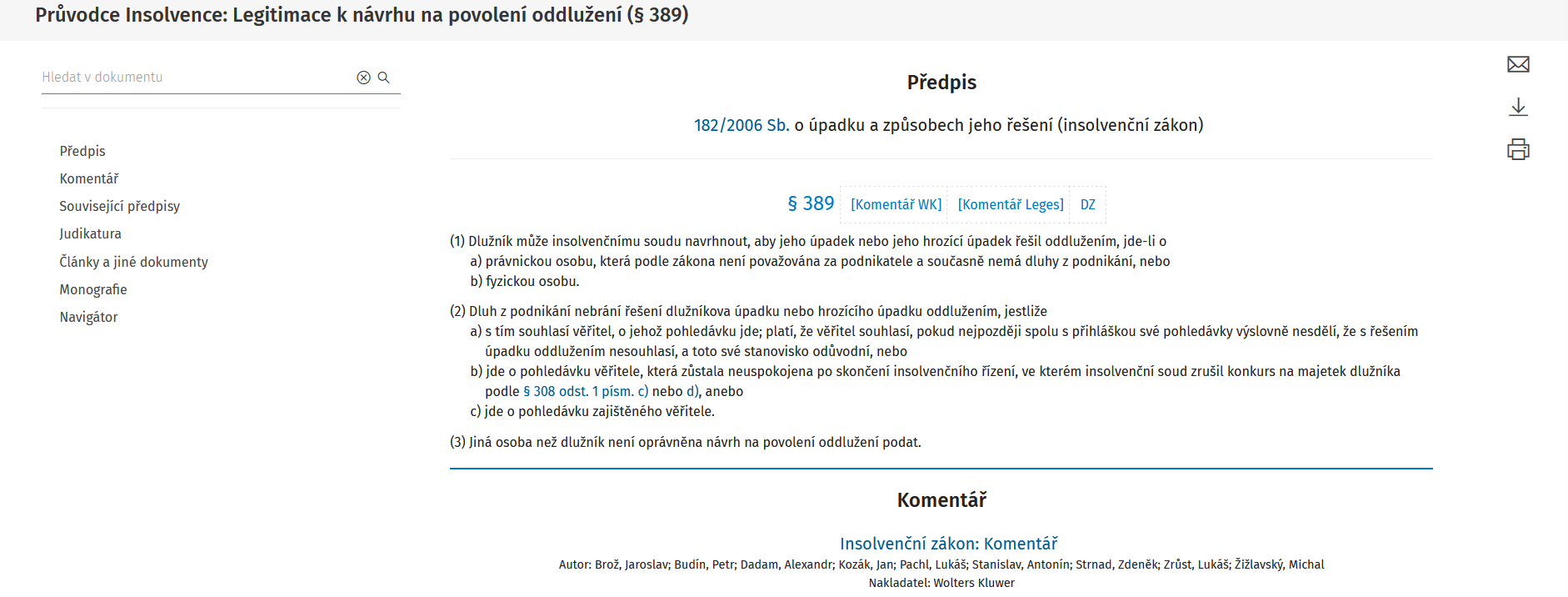Click the § 389 heading link
Viewport: 1568px width, 597px height.
pyautogui.click(x=811, y=203)
